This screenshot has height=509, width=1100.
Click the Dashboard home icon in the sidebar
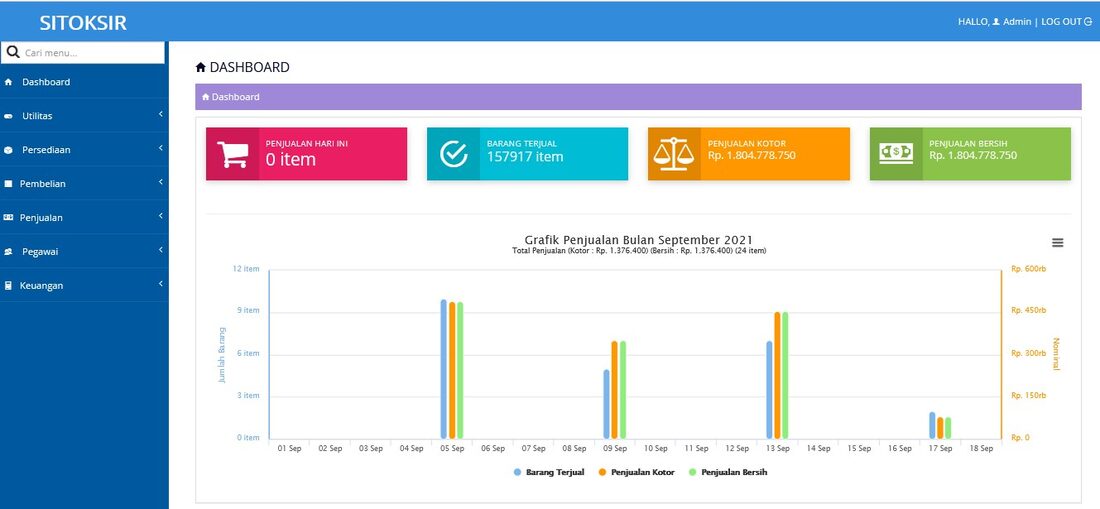tap(8, 82)
